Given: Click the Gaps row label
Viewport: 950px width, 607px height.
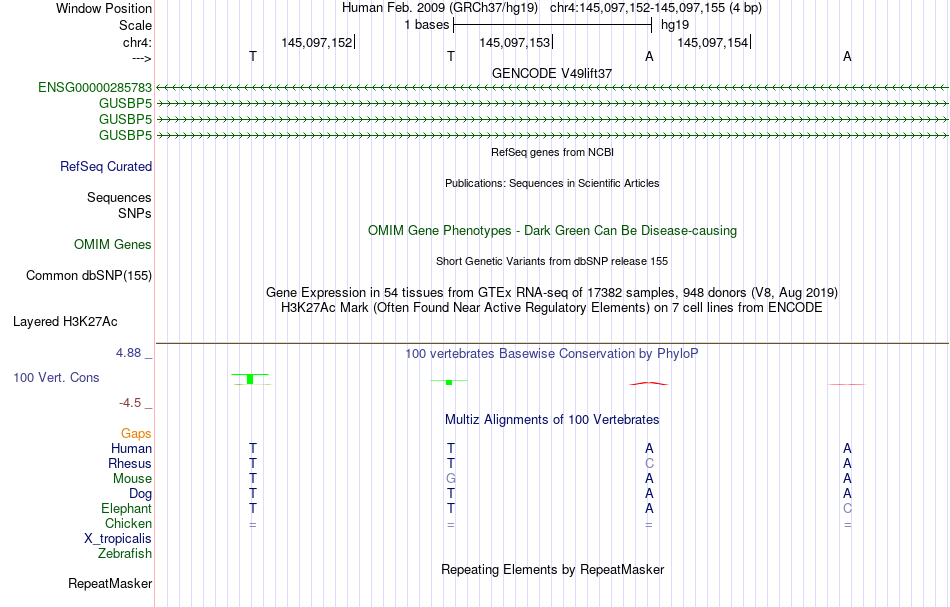Looking at the screenshot, I should (136, 433).
